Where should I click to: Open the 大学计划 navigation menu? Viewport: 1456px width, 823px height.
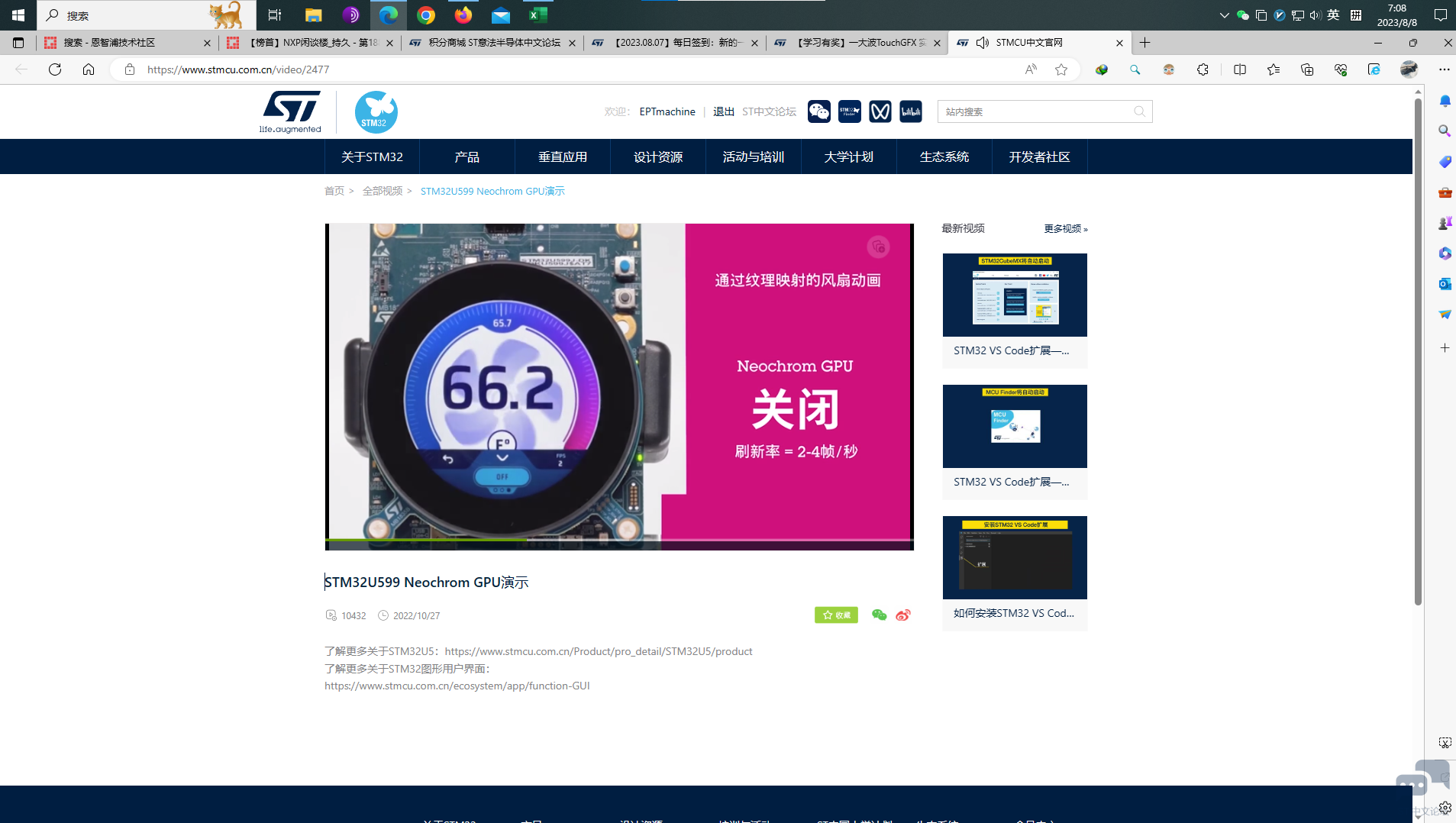tap(849, 157)
